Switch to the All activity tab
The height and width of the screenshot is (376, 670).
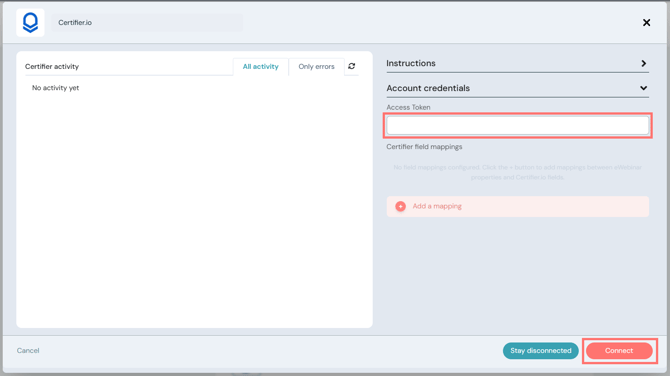pyautogui.click(x=261, y=67)
